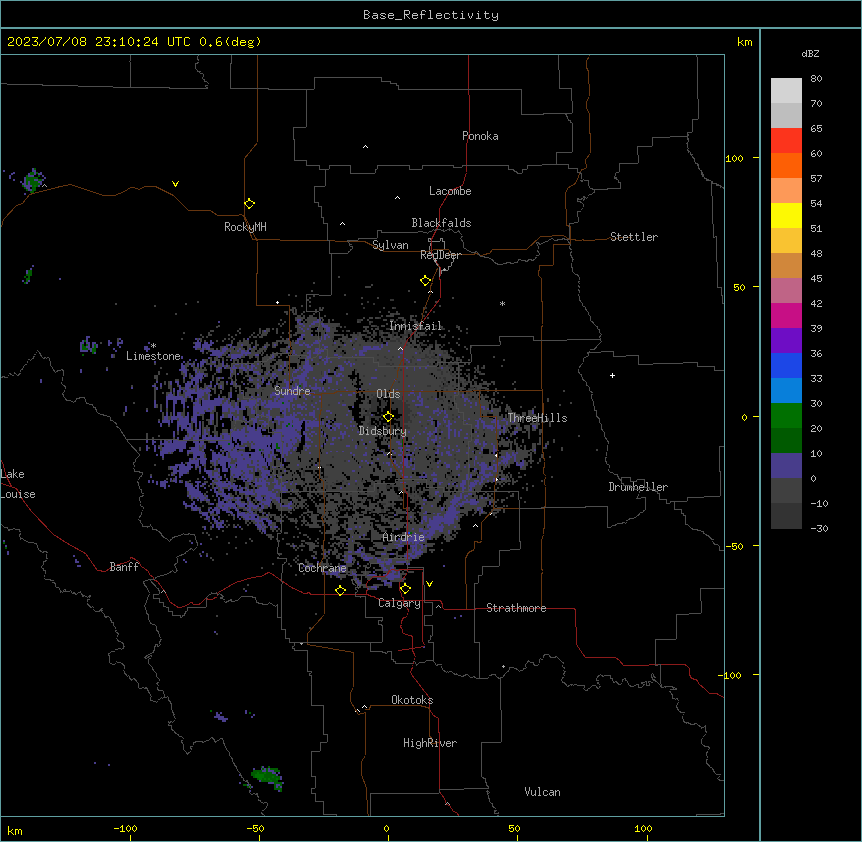This screenshot has height=842, width=862.
Task: Click the RockyMH town label
Action: click(x=245, y=227)
